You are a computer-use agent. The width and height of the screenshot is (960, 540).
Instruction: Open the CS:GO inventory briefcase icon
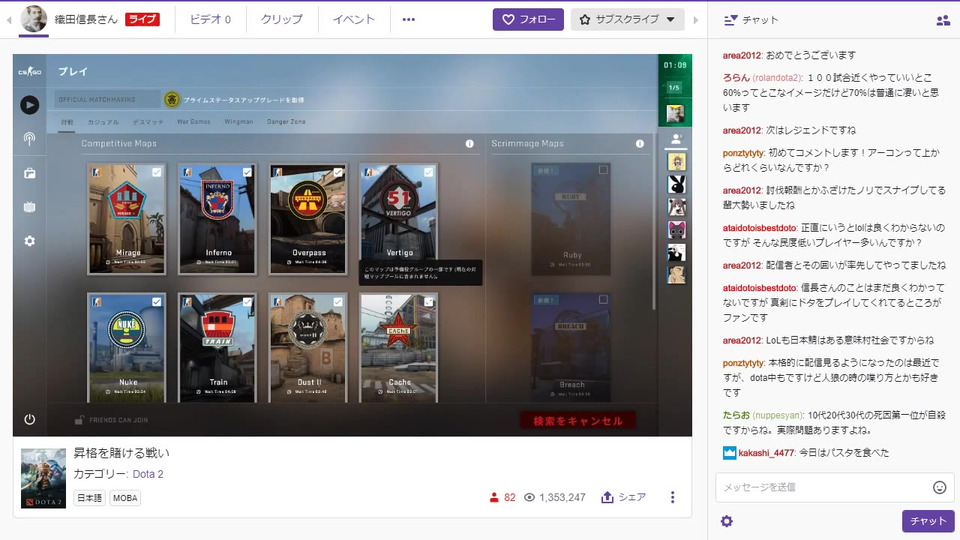29,173
